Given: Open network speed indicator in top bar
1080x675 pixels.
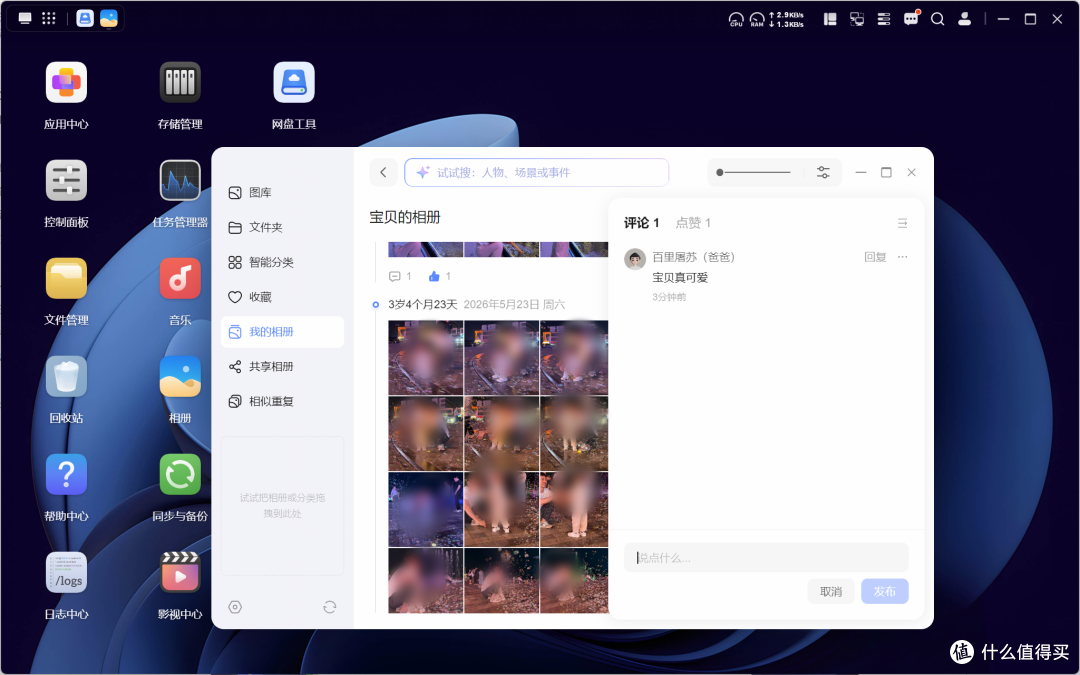Looking at the screenshot, I should [x=786, y=19].
